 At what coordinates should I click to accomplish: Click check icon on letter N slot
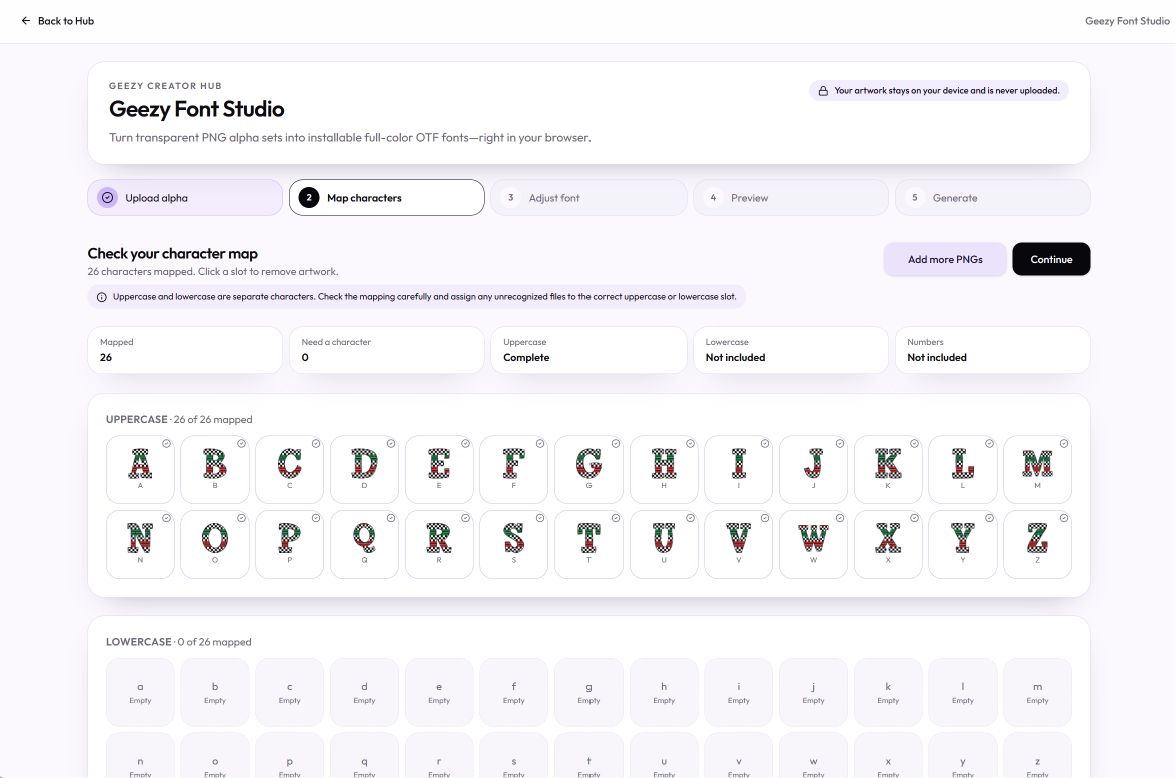coord(166,518)
